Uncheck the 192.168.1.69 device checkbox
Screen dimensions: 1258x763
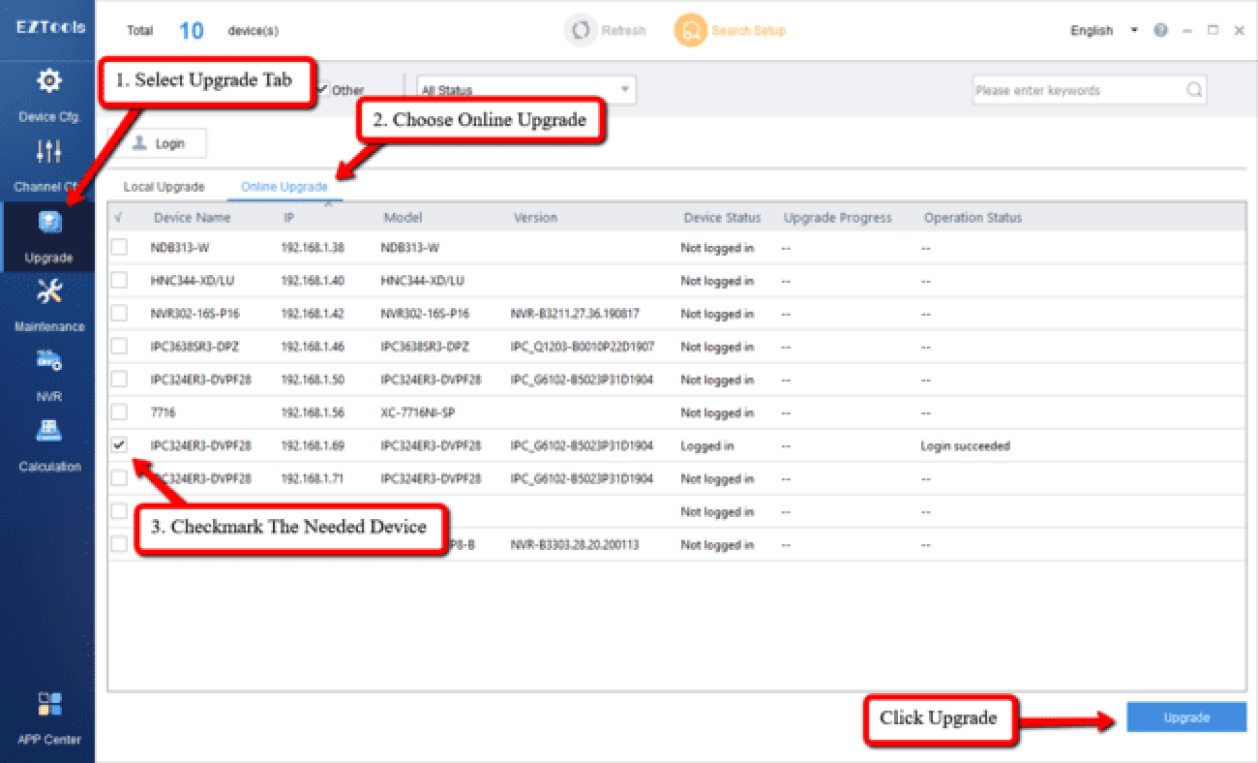(119, 446)
